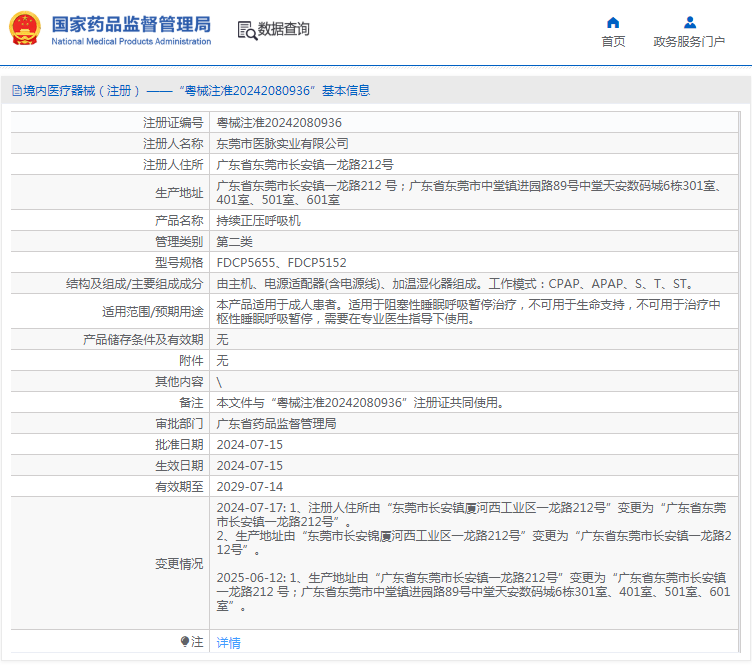Select product name 持续正压呼吸机
Viewport: 752px width, 669px height.
click(x=258, y=221)
